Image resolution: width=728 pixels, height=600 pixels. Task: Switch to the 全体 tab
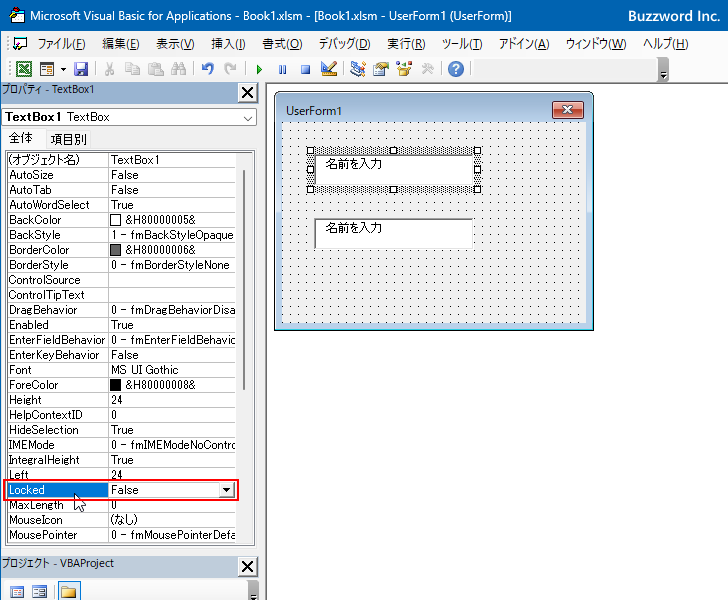[x=21, y=138]
